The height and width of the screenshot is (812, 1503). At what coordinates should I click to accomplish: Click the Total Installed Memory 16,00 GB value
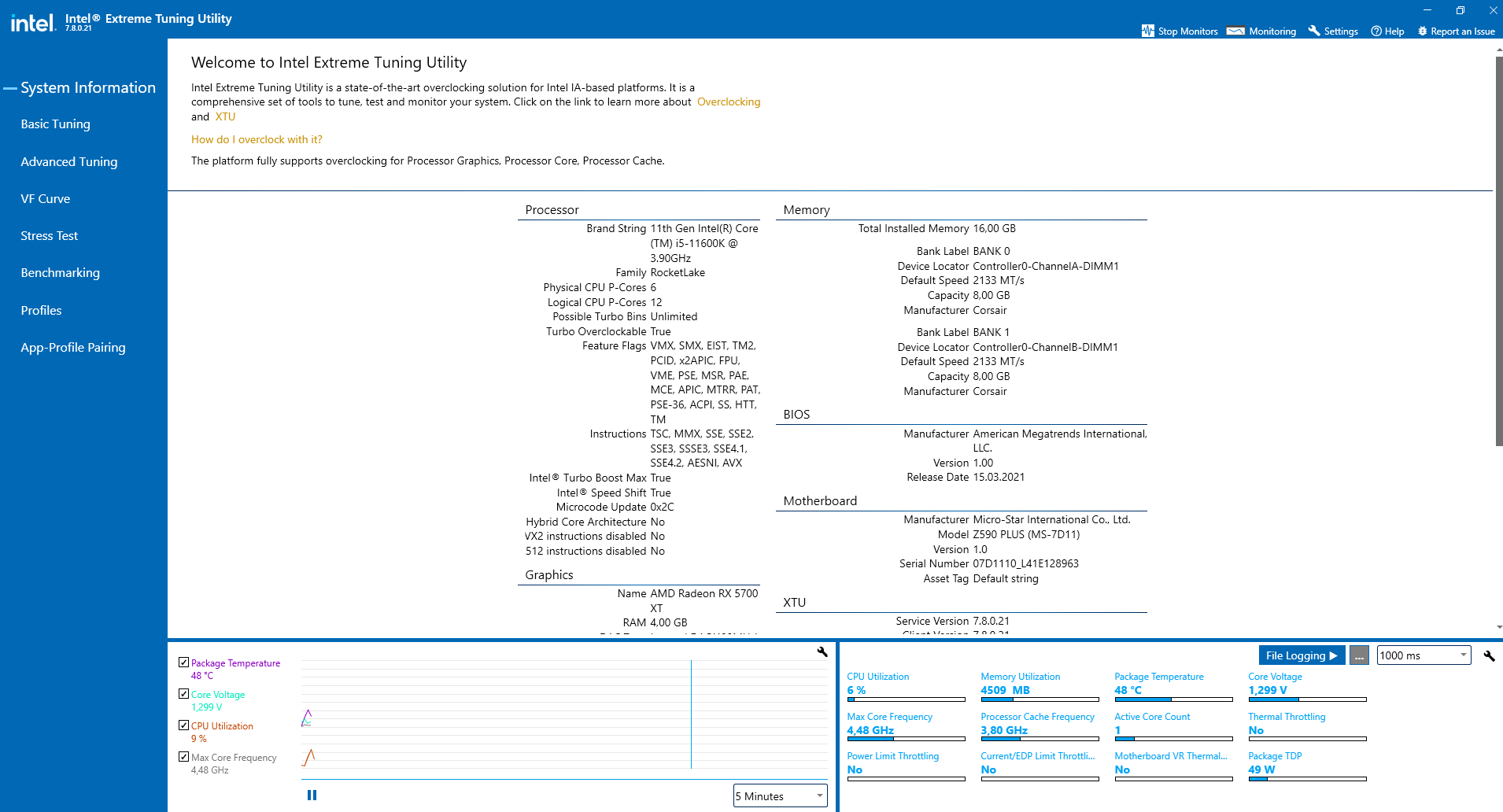[x=994, y=229]
